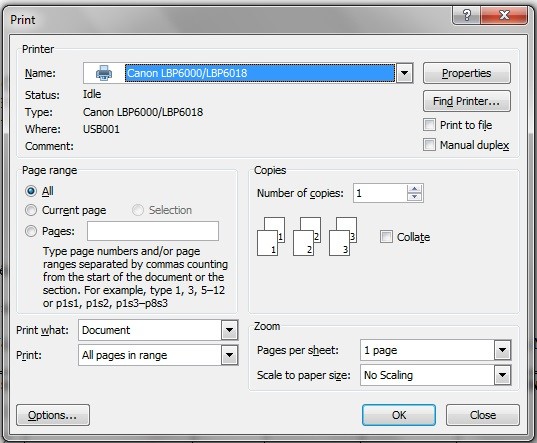Click the third collate preview page icon
Image resolution: width=537 pixels, height=443 pixels.
343,237
